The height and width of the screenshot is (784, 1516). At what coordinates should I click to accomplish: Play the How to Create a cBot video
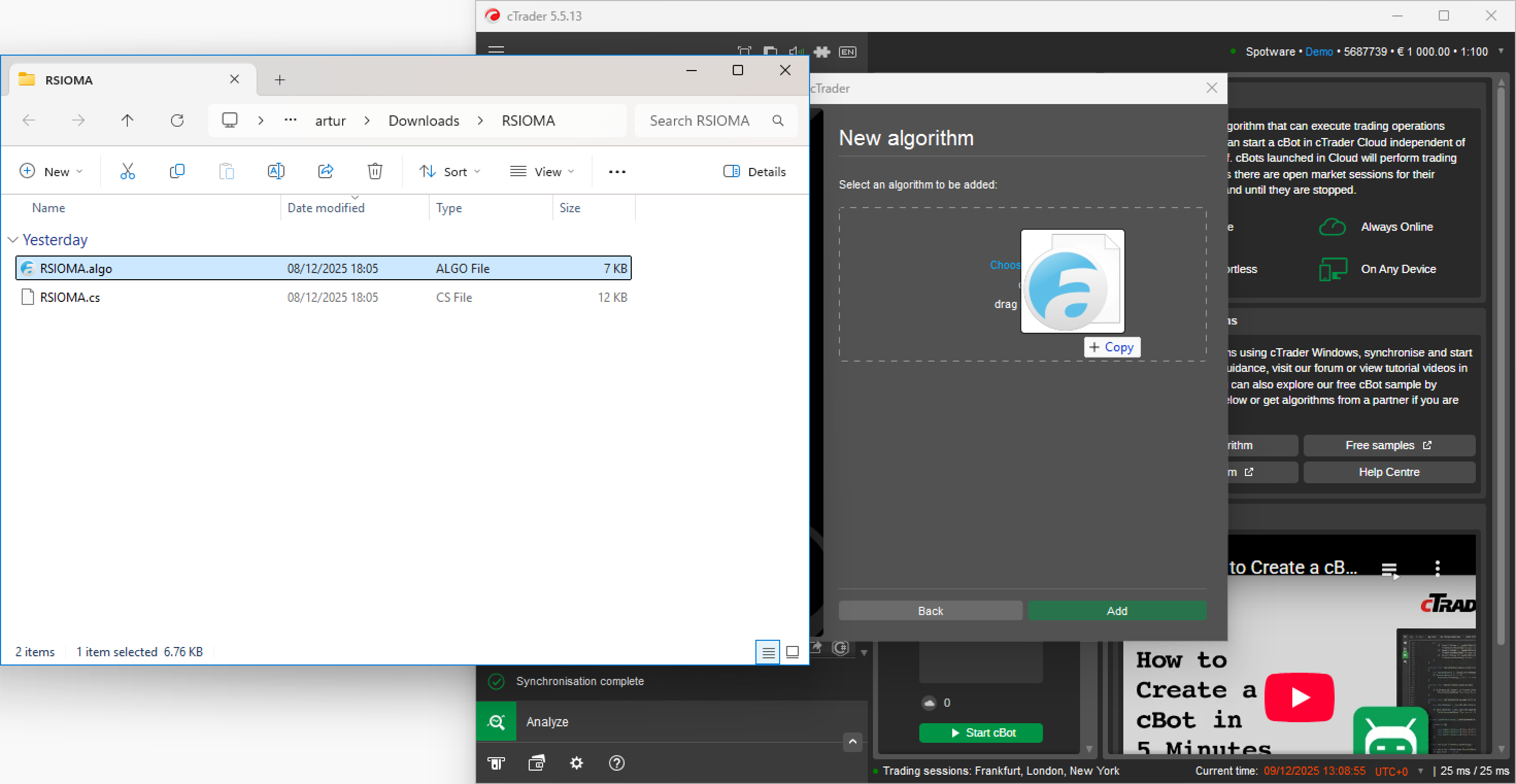tap(1299, 697)
